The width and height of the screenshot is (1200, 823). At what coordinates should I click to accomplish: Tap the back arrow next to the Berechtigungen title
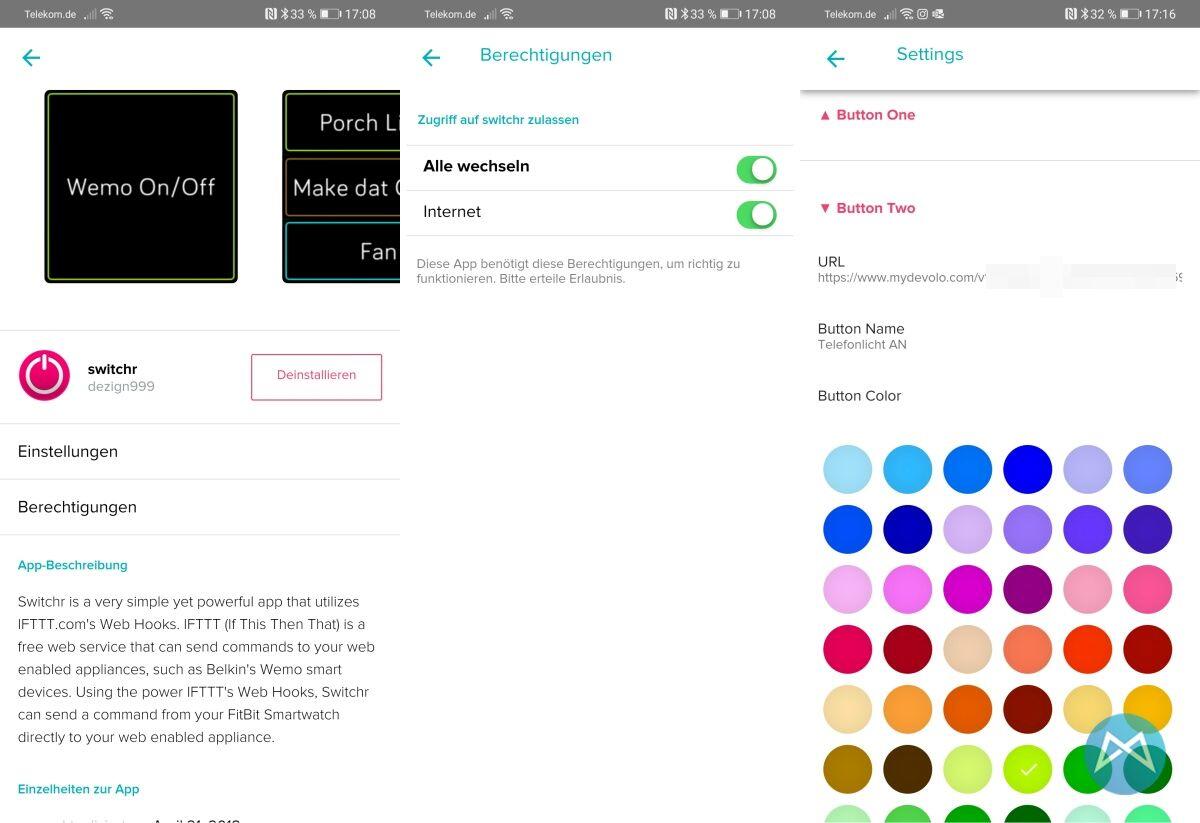pyautogui.click(x=431, y=58)
